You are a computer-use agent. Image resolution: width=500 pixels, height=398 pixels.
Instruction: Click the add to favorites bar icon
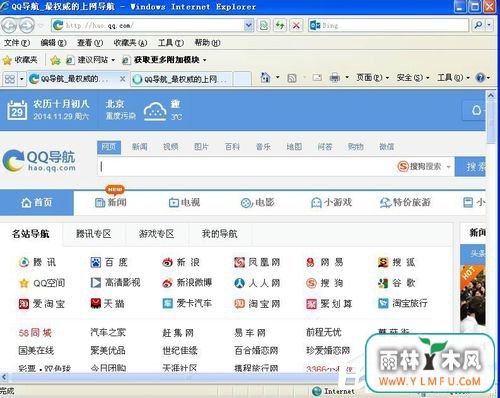click(x=56, y=60)
